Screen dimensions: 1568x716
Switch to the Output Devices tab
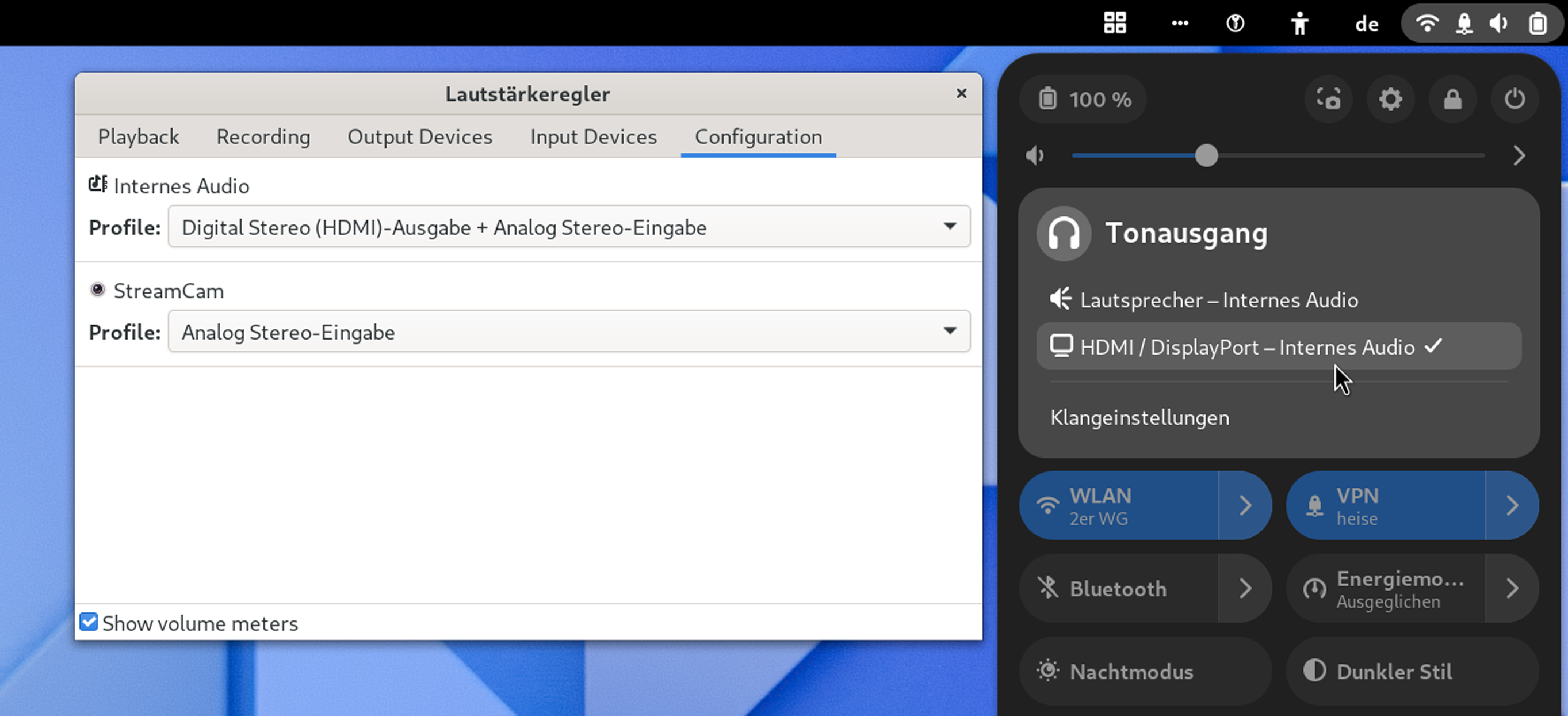(419, 137)
